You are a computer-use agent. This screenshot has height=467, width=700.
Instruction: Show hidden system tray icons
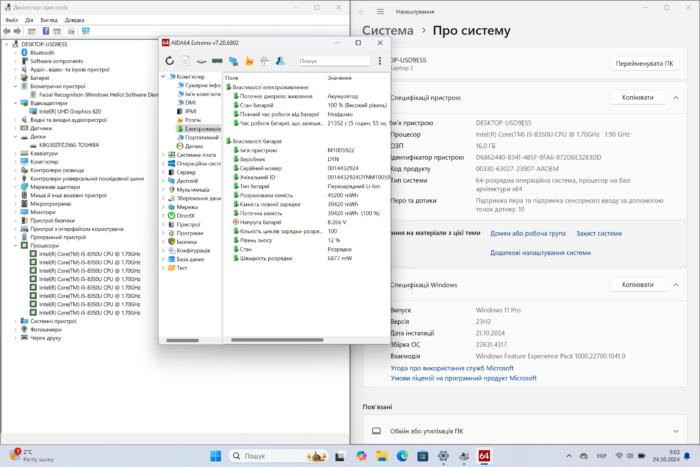(x=569, y=456)
